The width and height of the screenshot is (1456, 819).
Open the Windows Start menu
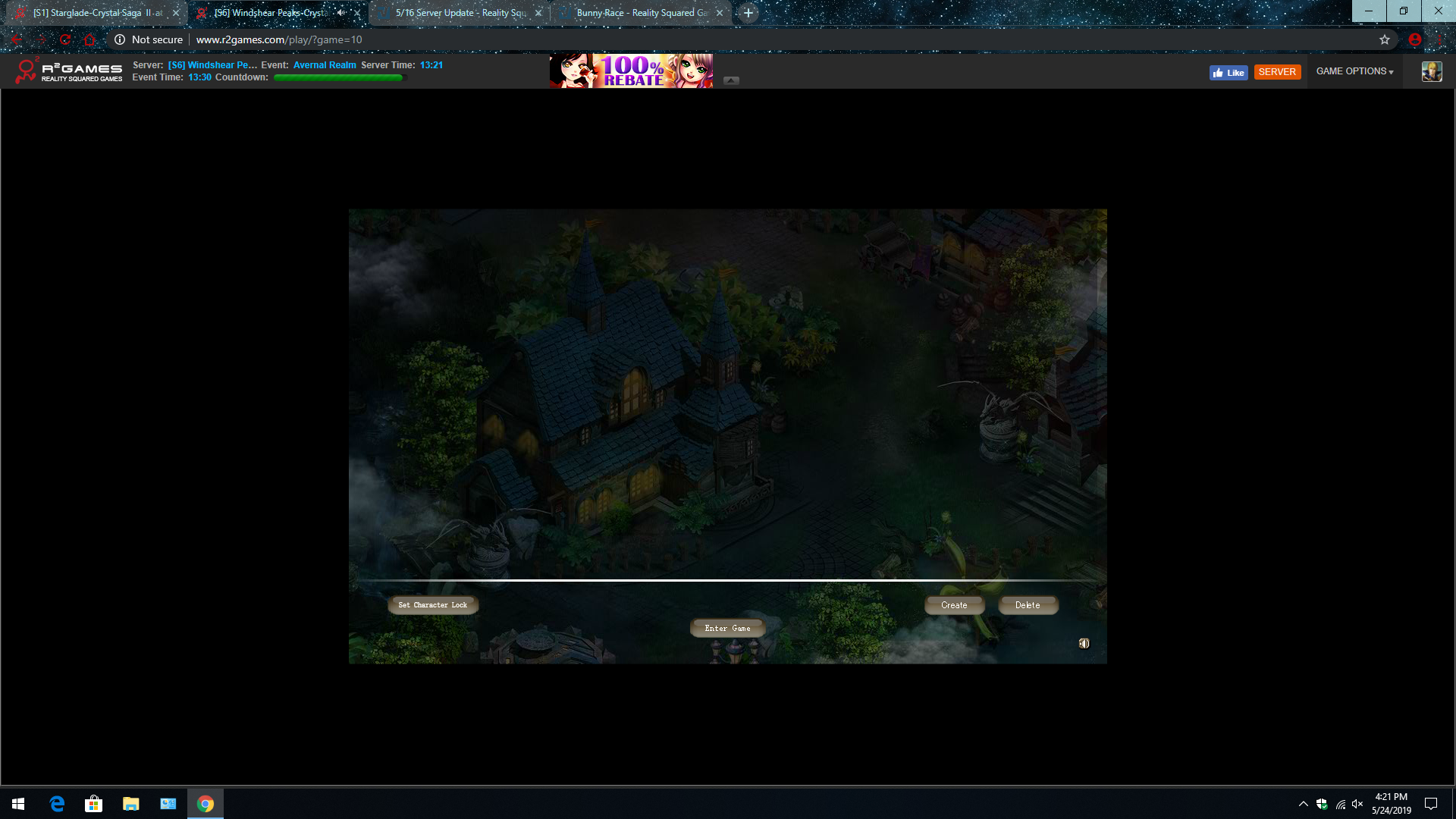point(18,804)
